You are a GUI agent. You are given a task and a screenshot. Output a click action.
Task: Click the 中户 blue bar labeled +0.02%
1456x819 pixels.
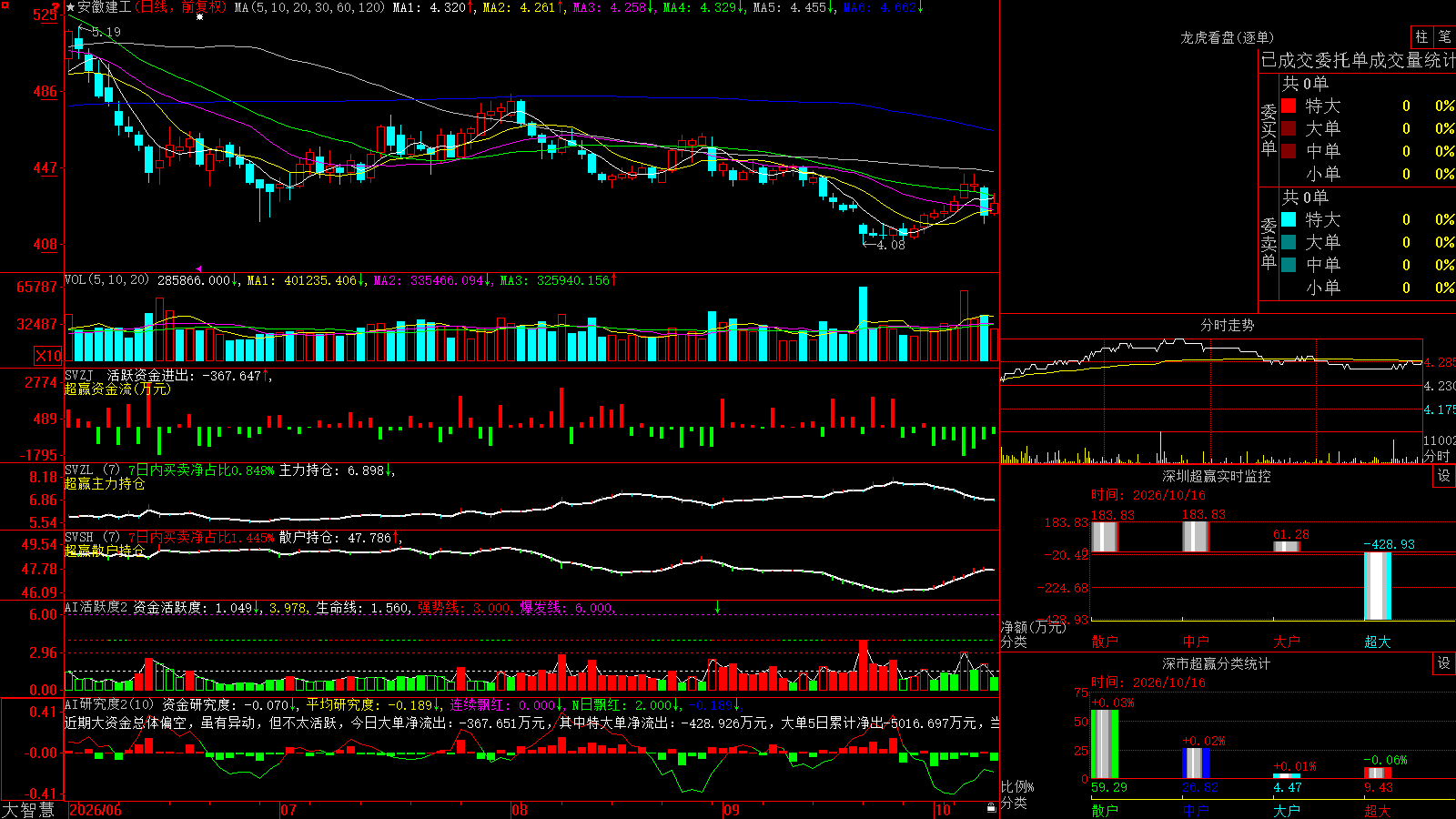(1196, 763)
